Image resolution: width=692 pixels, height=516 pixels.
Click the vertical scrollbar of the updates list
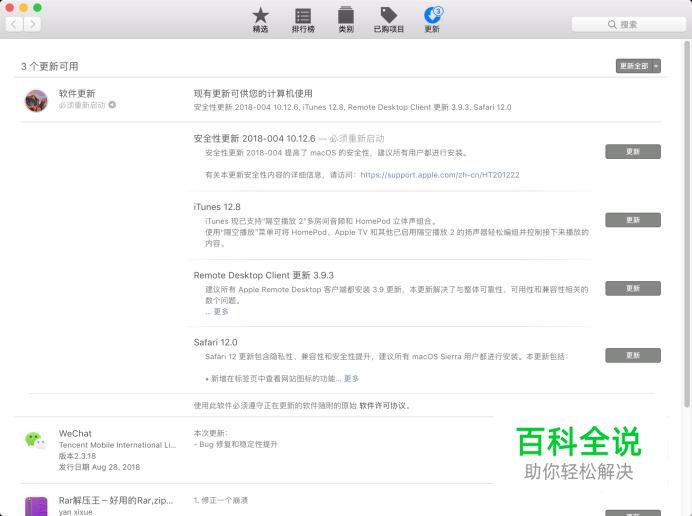[686, 223]
